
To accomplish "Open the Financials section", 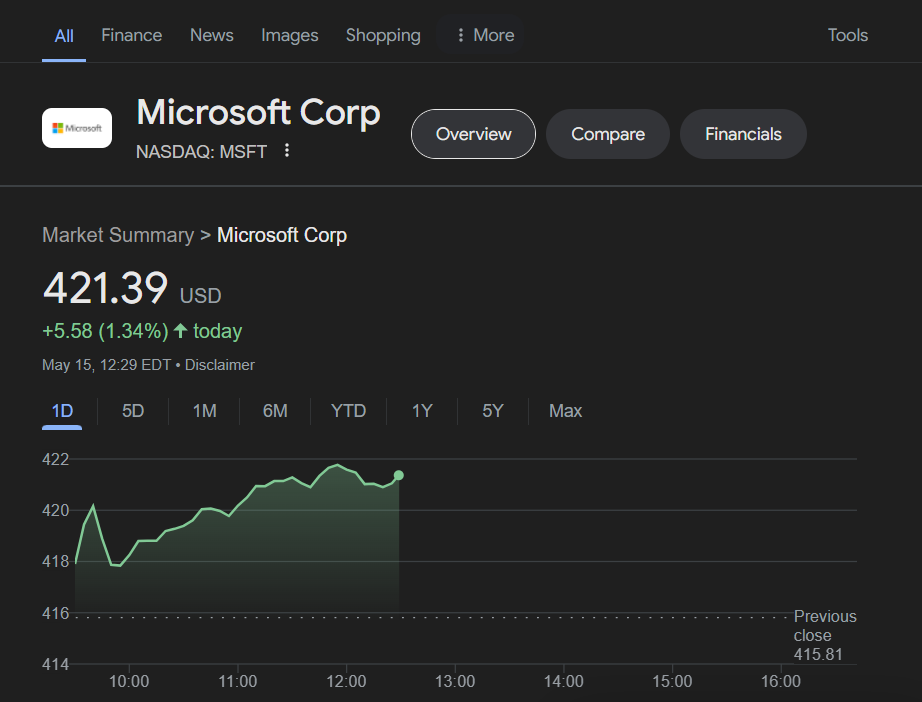I will click(743, 134).
